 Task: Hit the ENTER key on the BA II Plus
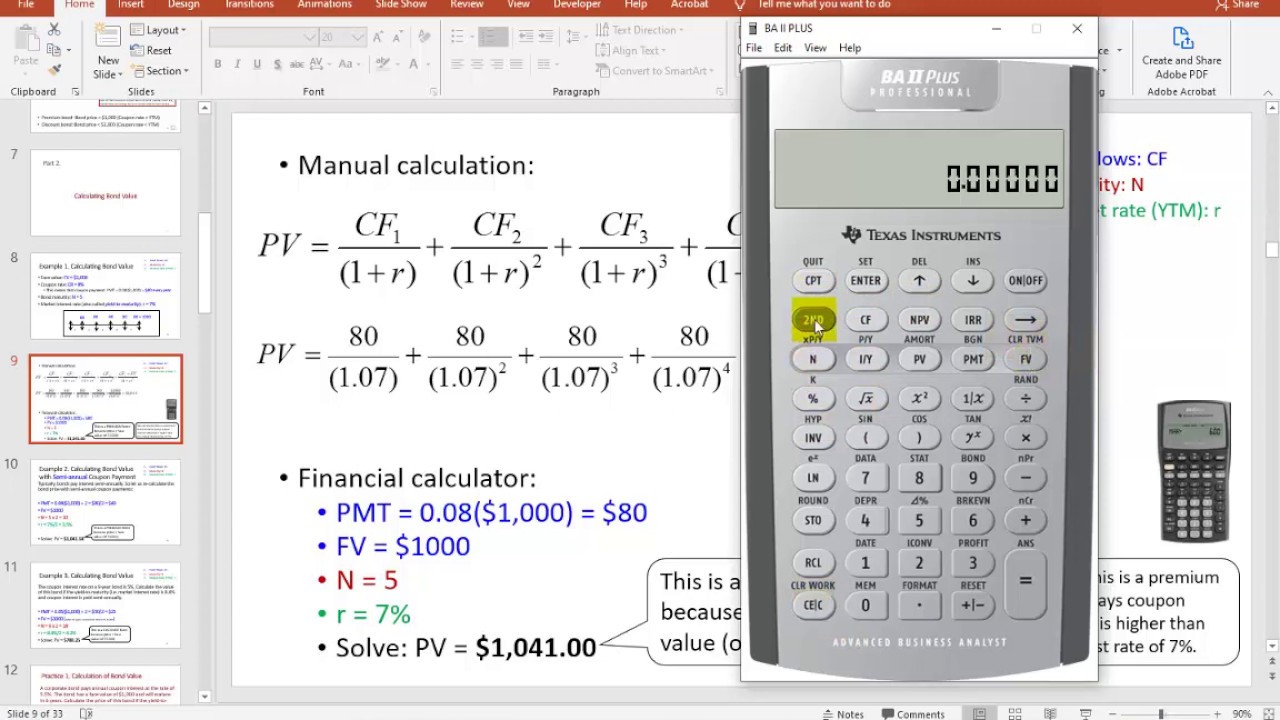[866, 281]
